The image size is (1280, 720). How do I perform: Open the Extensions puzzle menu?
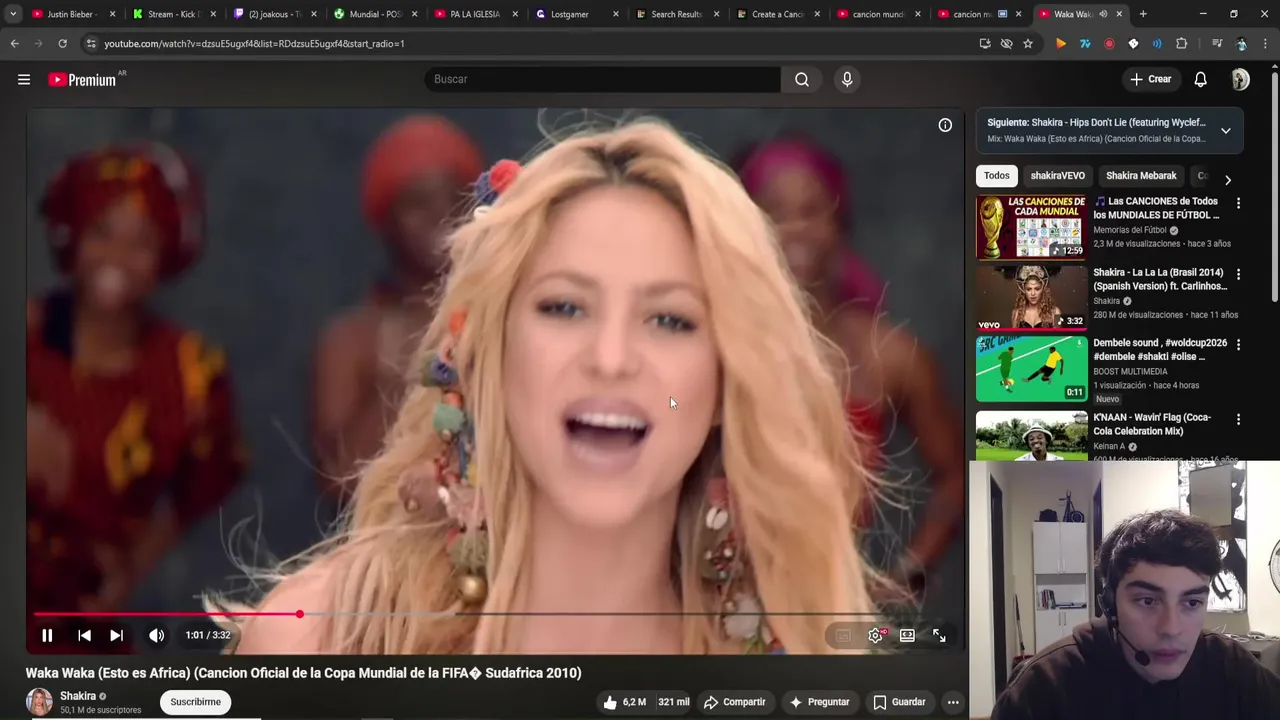[1181, 44]
